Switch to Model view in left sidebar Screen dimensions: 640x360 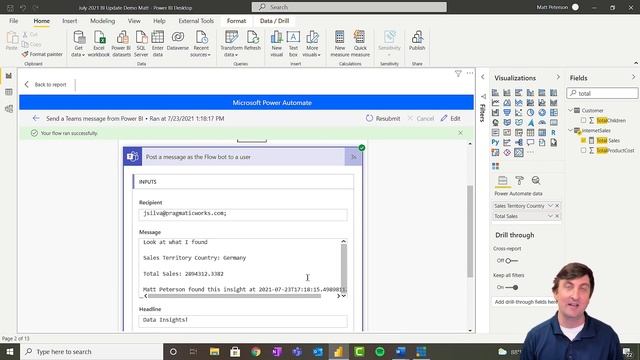pos(9,109)
